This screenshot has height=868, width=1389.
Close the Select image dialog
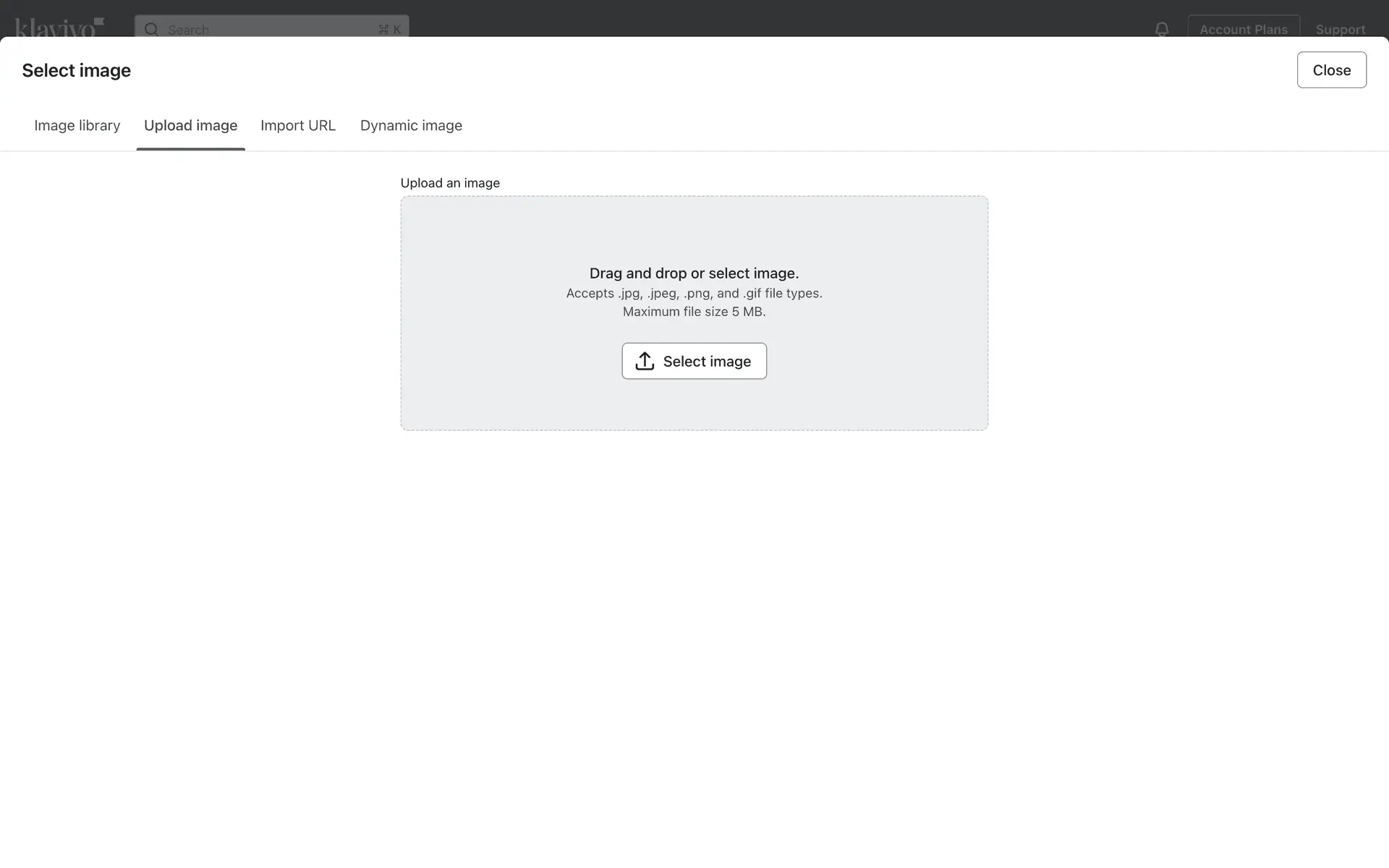(1331, 70)
